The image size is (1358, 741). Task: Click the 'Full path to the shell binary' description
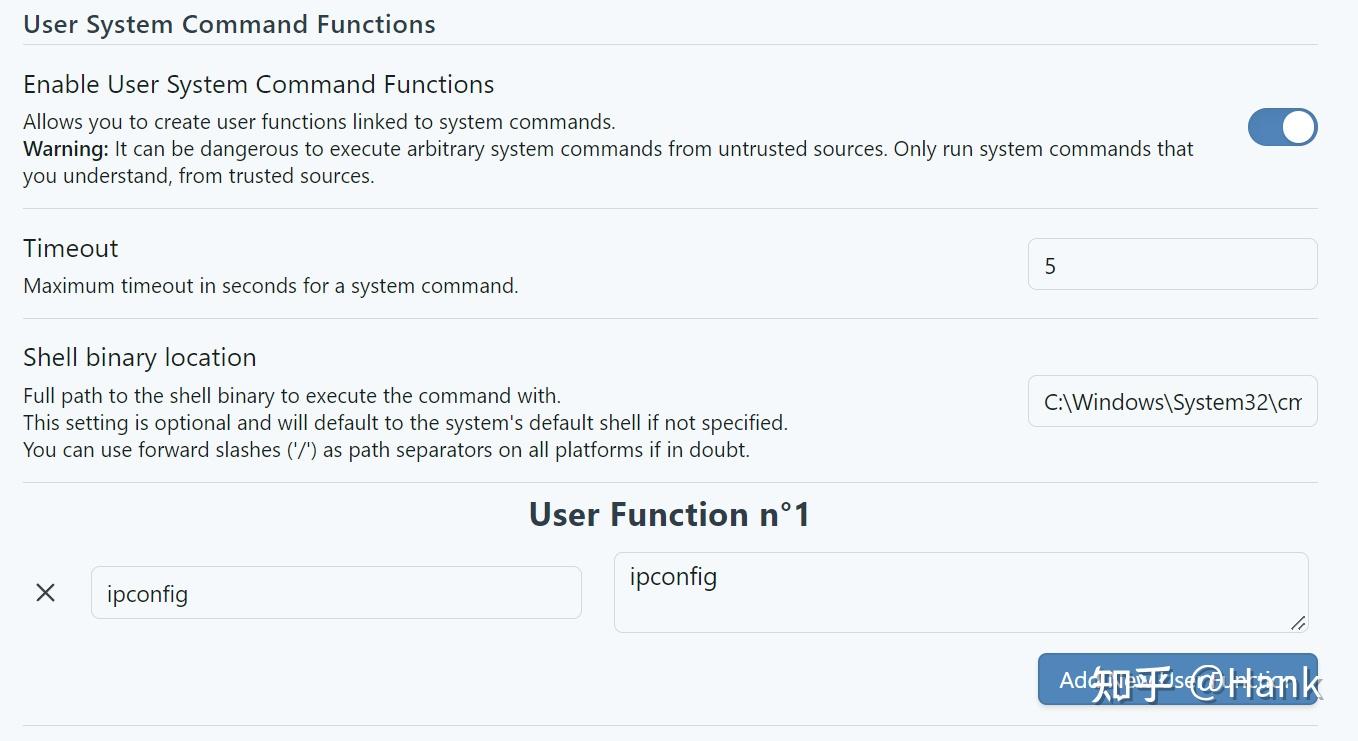coord(292,396)
